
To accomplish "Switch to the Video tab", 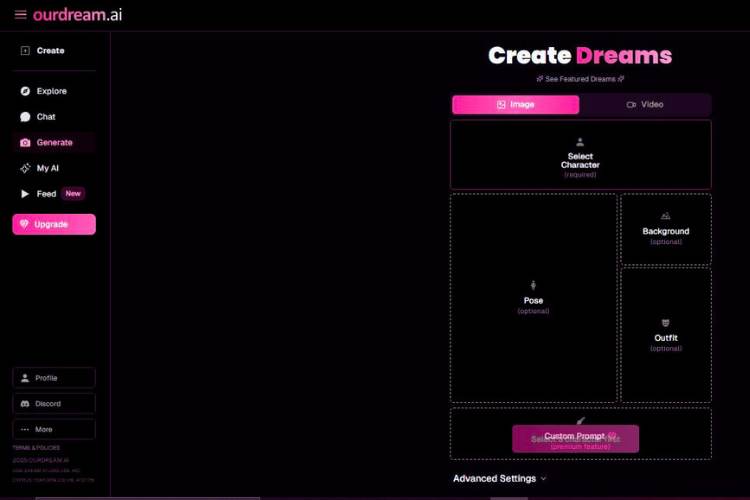I will [645, 105].
